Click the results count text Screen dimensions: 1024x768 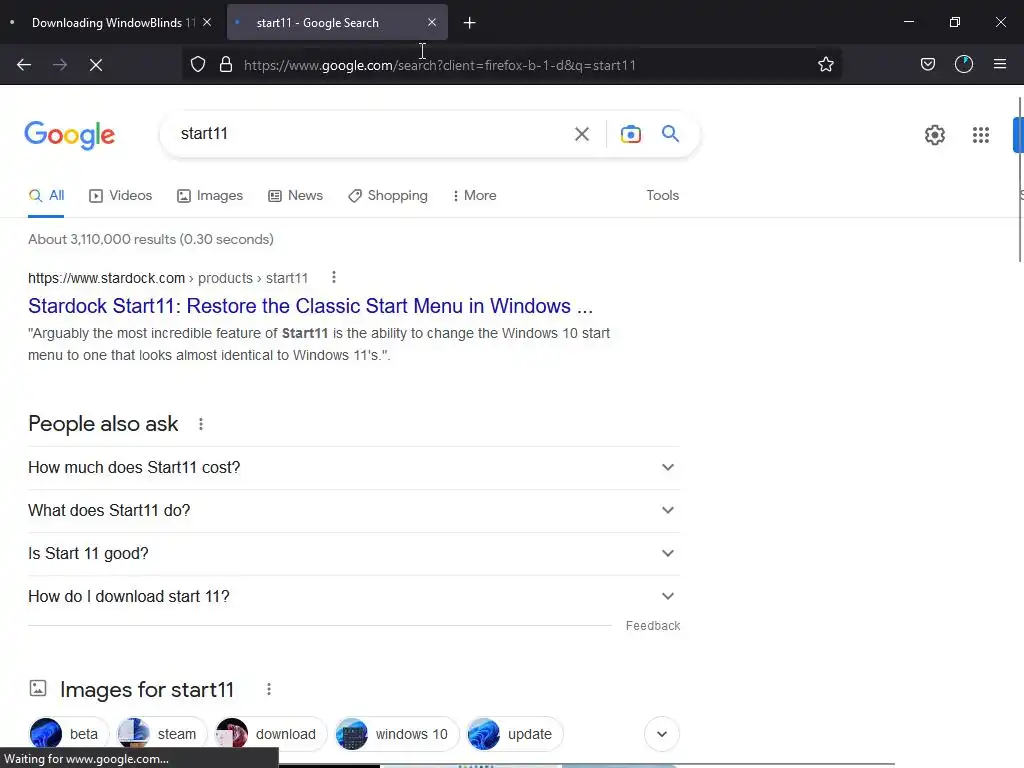[x=151, y=239]
